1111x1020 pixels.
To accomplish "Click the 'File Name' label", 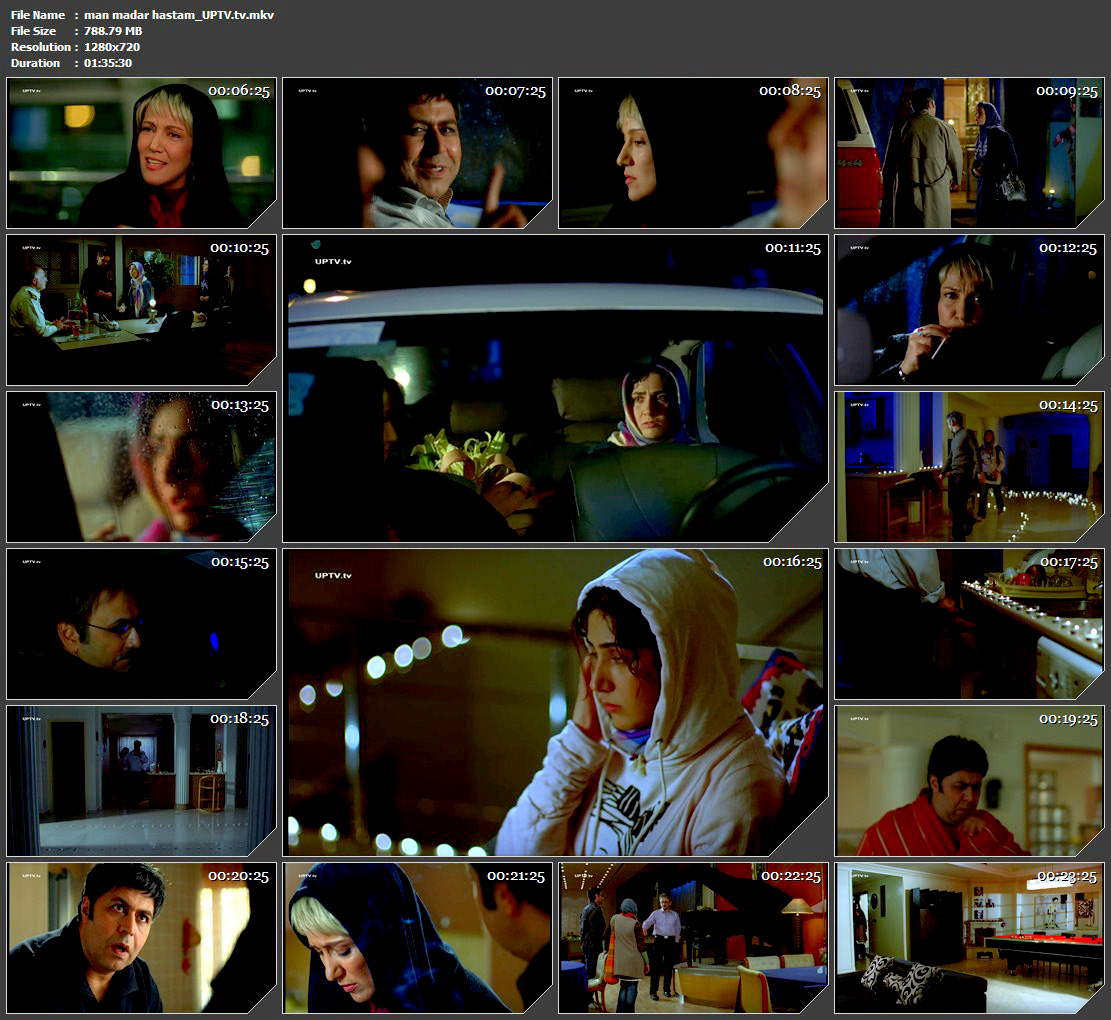I will (x=38, y=15).
